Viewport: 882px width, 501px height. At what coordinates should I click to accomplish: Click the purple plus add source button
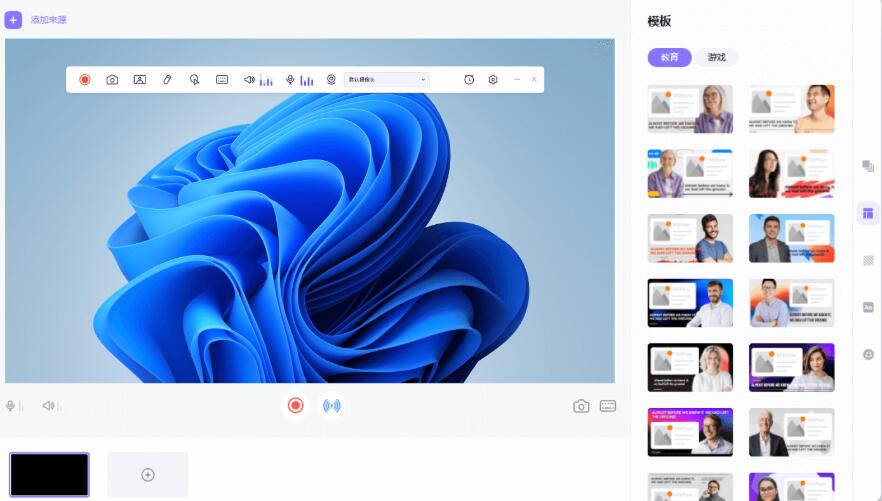[13, 20]
